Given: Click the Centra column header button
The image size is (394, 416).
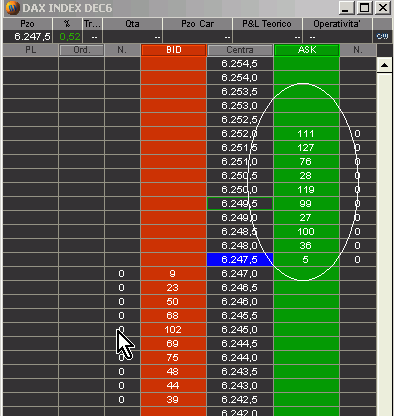Looking at the screenshot, I should pyautogui.click(x=240, y=50).
